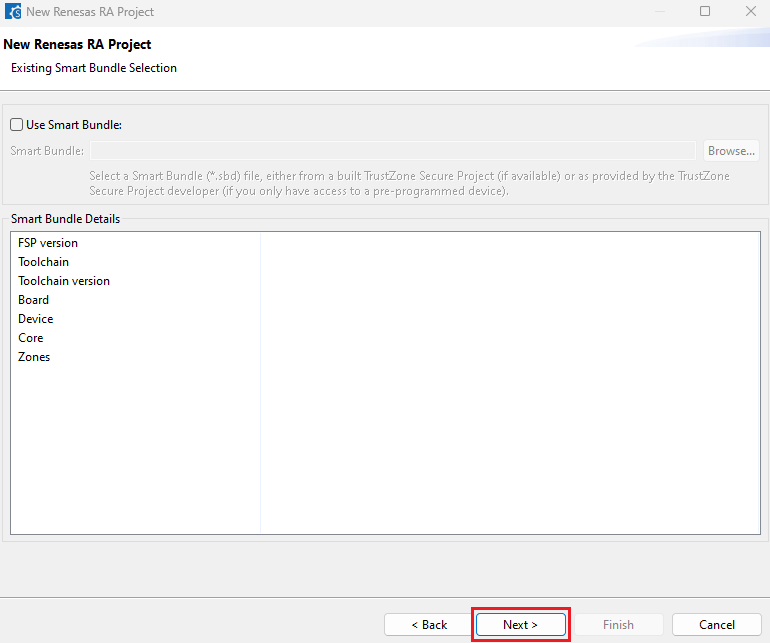This screenshot has width=770, height=643.
Task: Maximize the wizard window
Action: click(x=705, y=11)
